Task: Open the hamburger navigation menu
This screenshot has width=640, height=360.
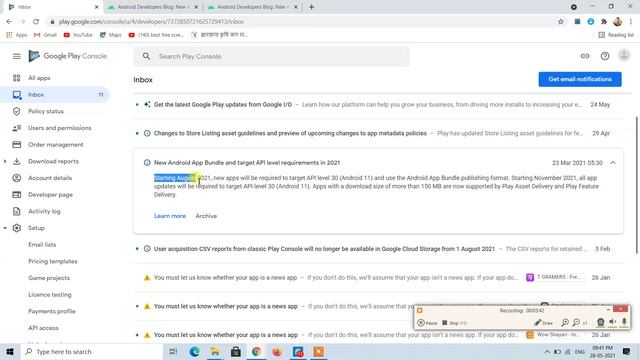Action: pos(16,56)
